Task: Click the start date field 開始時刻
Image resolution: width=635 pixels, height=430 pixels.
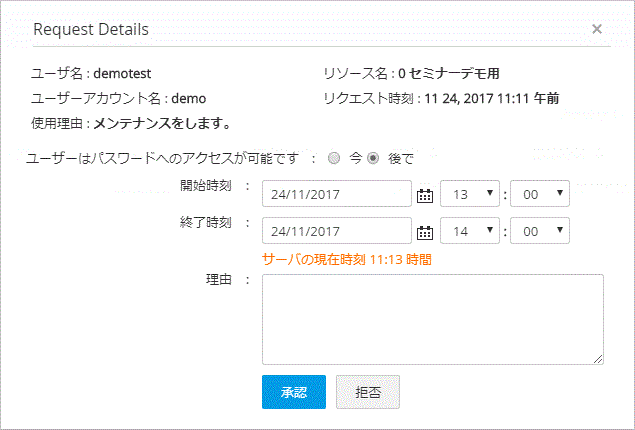Action: coord(336,194)
